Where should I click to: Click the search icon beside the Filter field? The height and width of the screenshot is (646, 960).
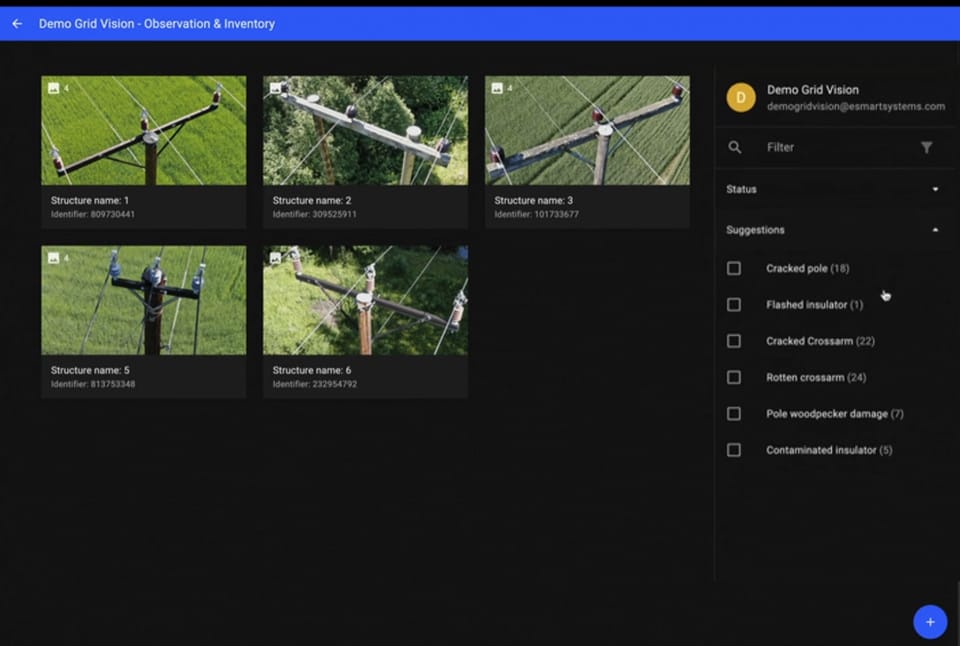[735, 147]
